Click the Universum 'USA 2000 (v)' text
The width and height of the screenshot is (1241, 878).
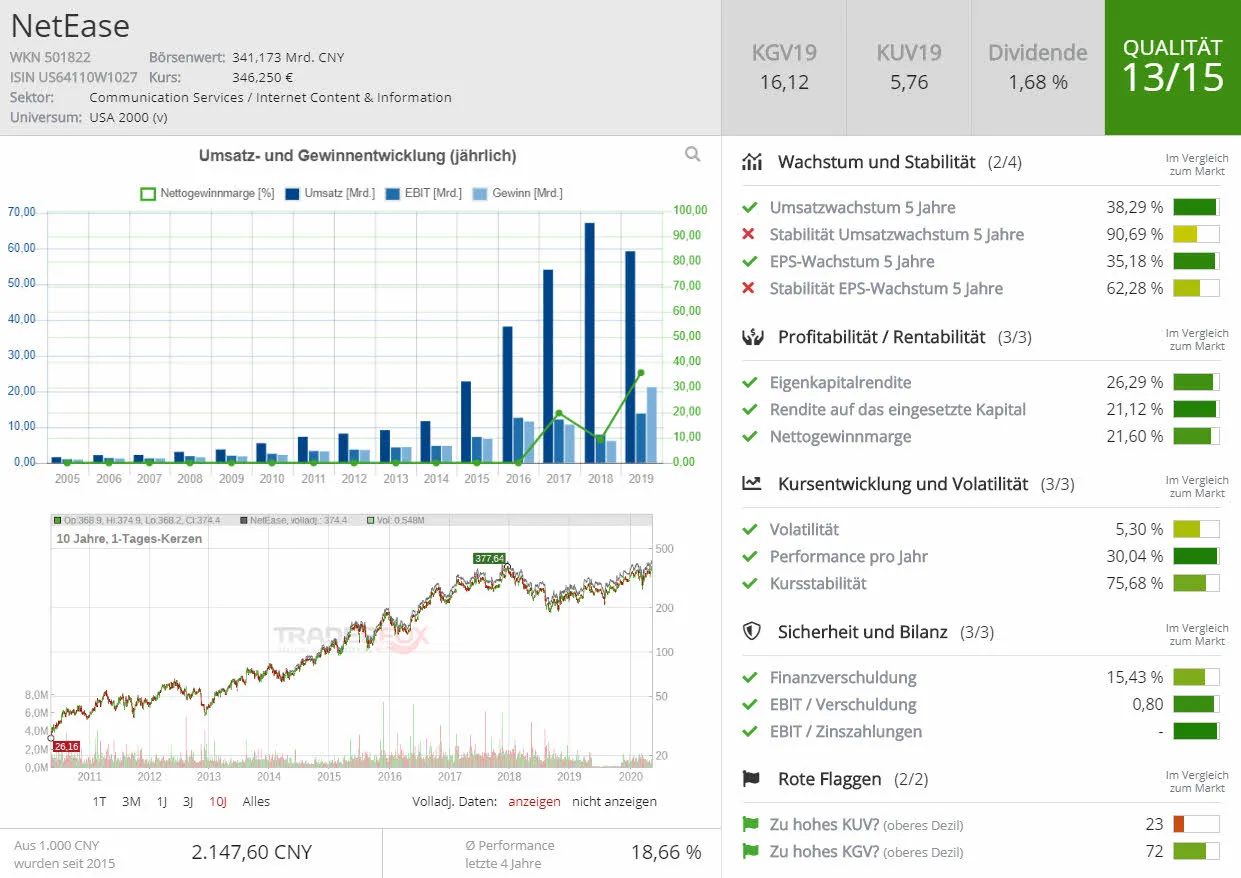coord(129,118)
